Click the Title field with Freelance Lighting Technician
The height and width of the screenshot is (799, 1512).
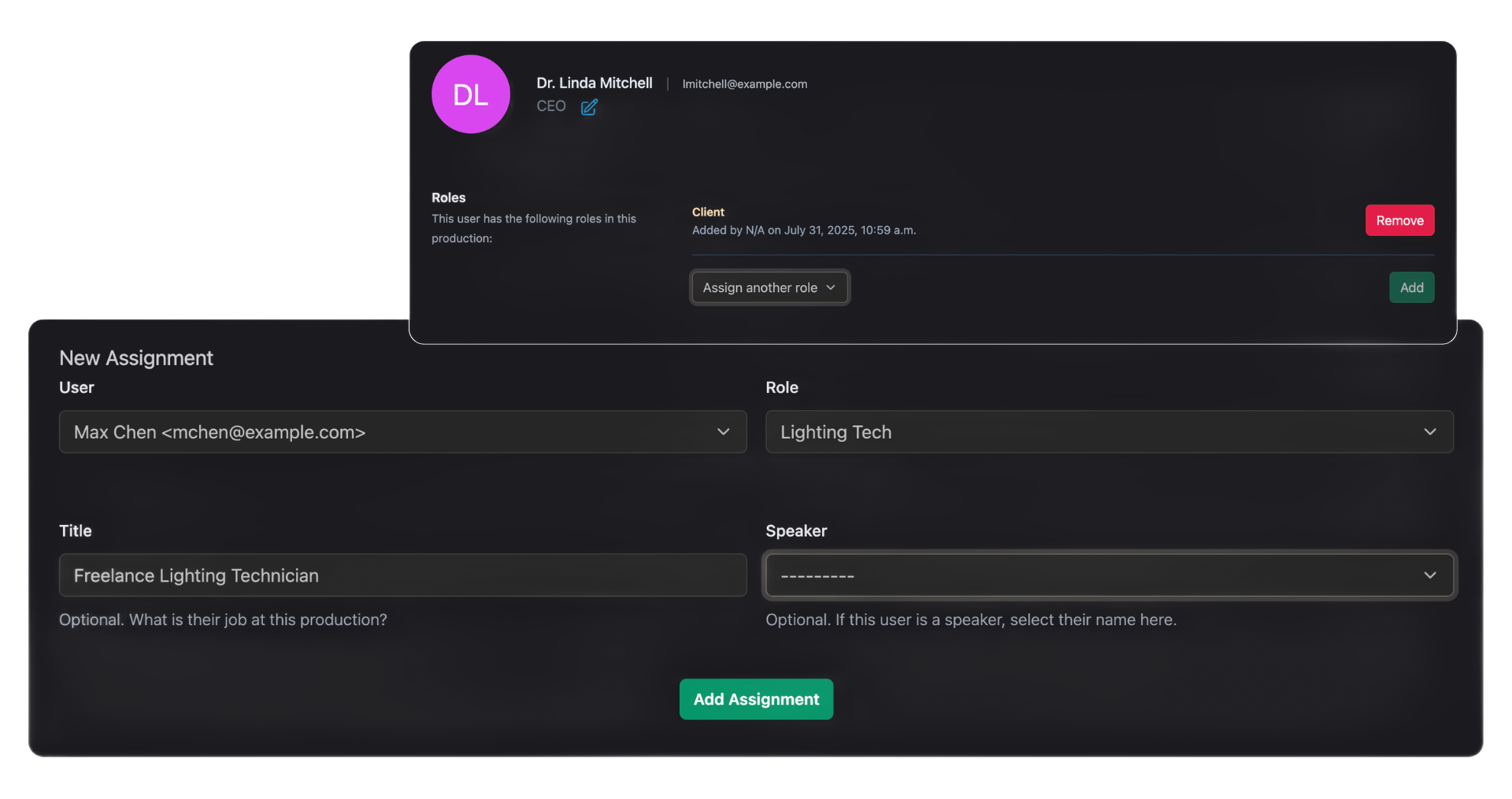(x=402, y=575)
